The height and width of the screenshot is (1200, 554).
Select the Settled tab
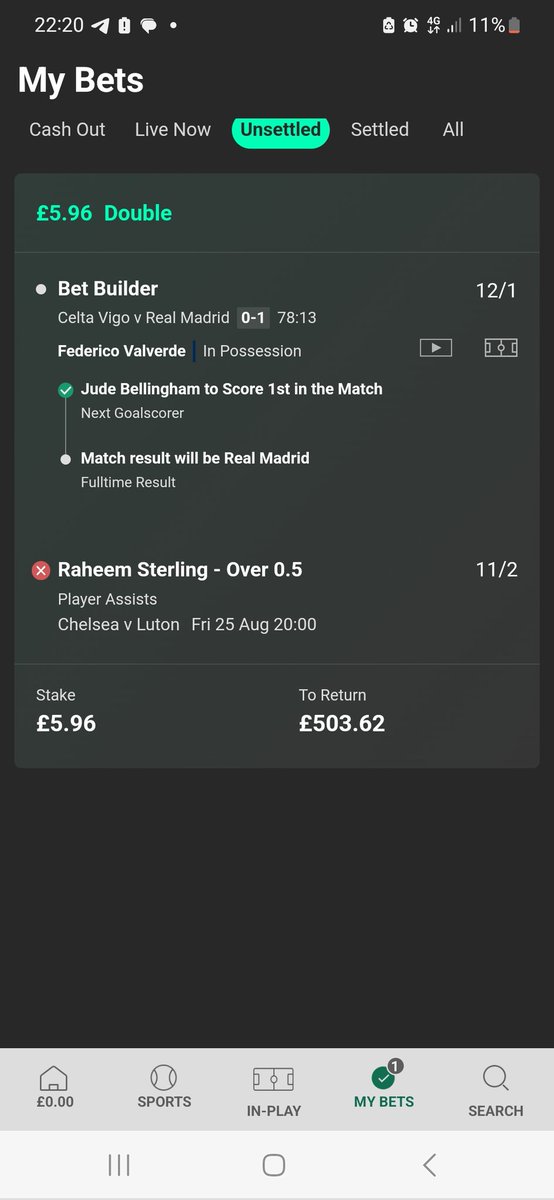(x=380, y=129)
